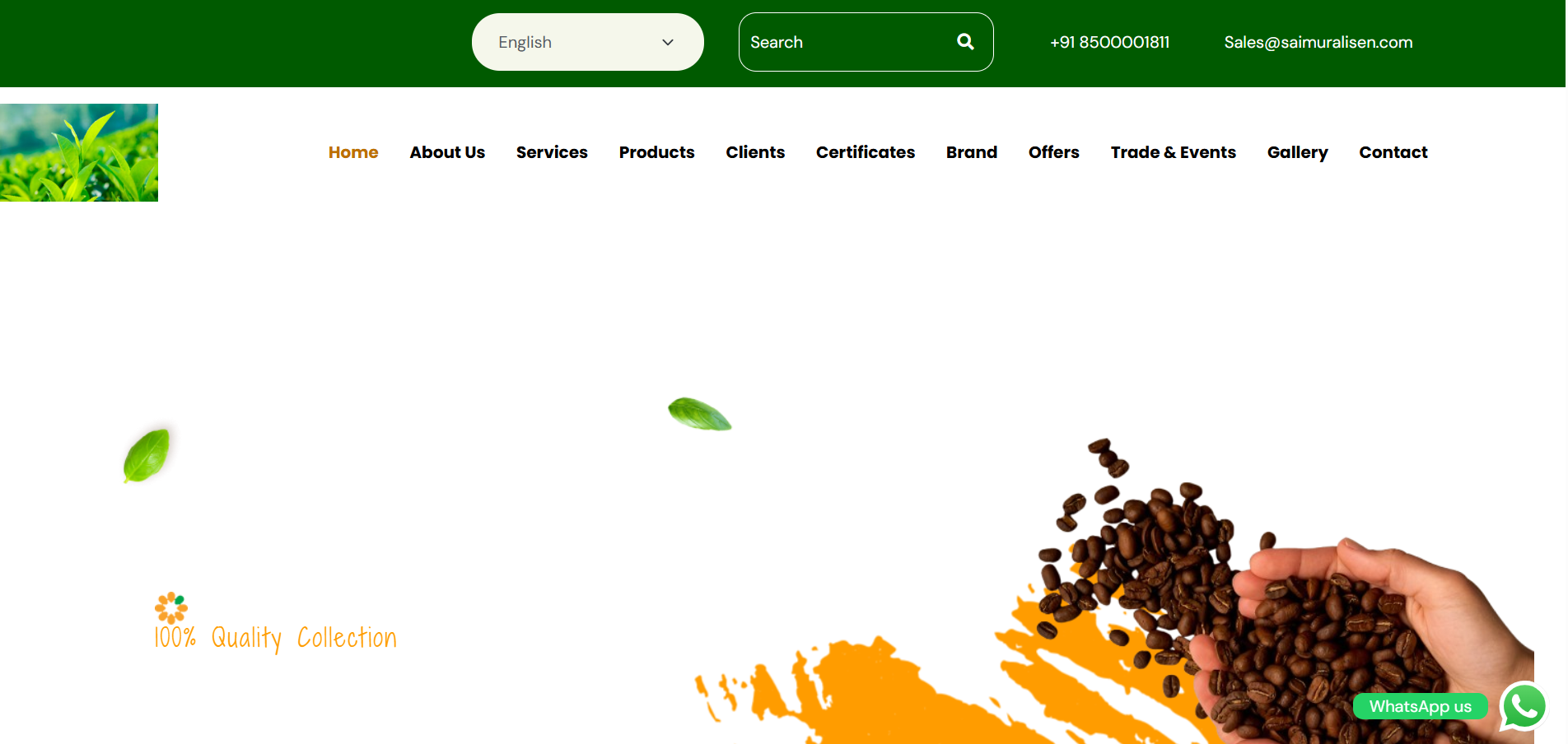View the Certificates page
Image resolution: width=1568 pixels, height=744 pixels.
coord(865,152)
